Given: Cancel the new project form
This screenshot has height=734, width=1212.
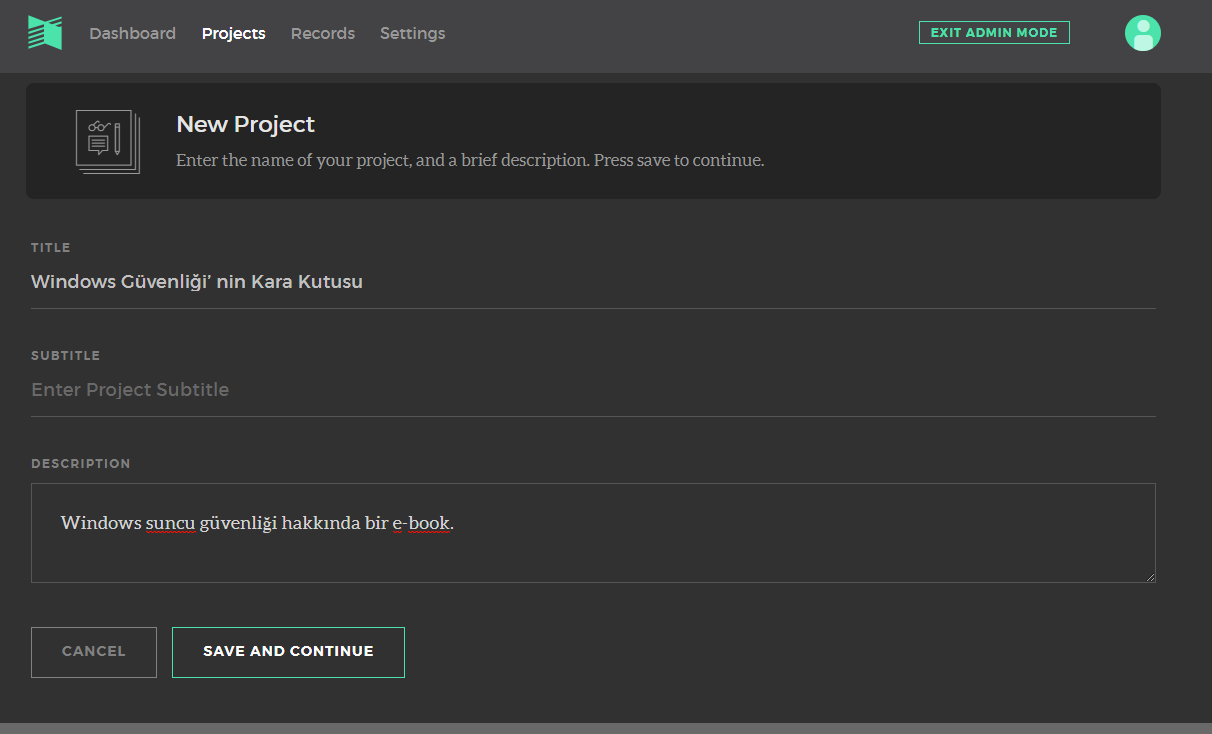Looking at the screenshot, I should pyautogui.click(x=94, y=652).
